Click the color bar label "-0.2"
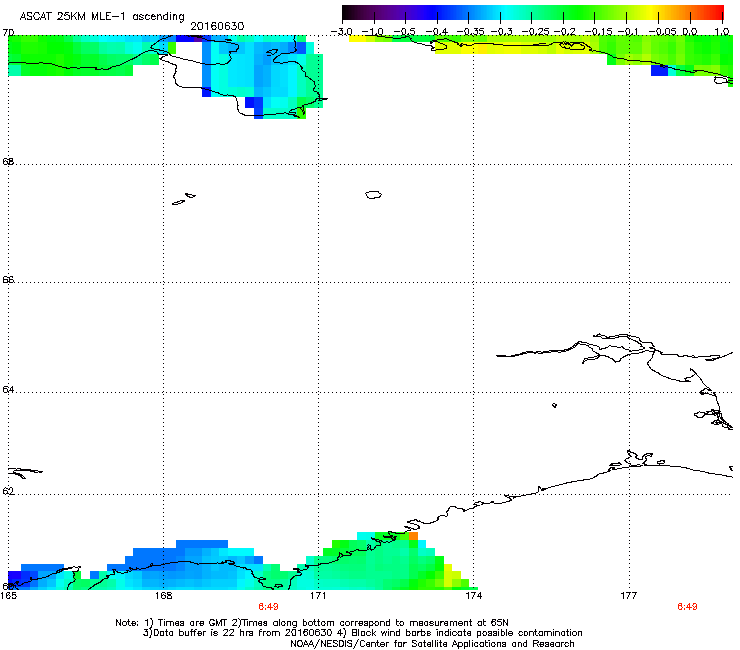 tap(565, 32)
